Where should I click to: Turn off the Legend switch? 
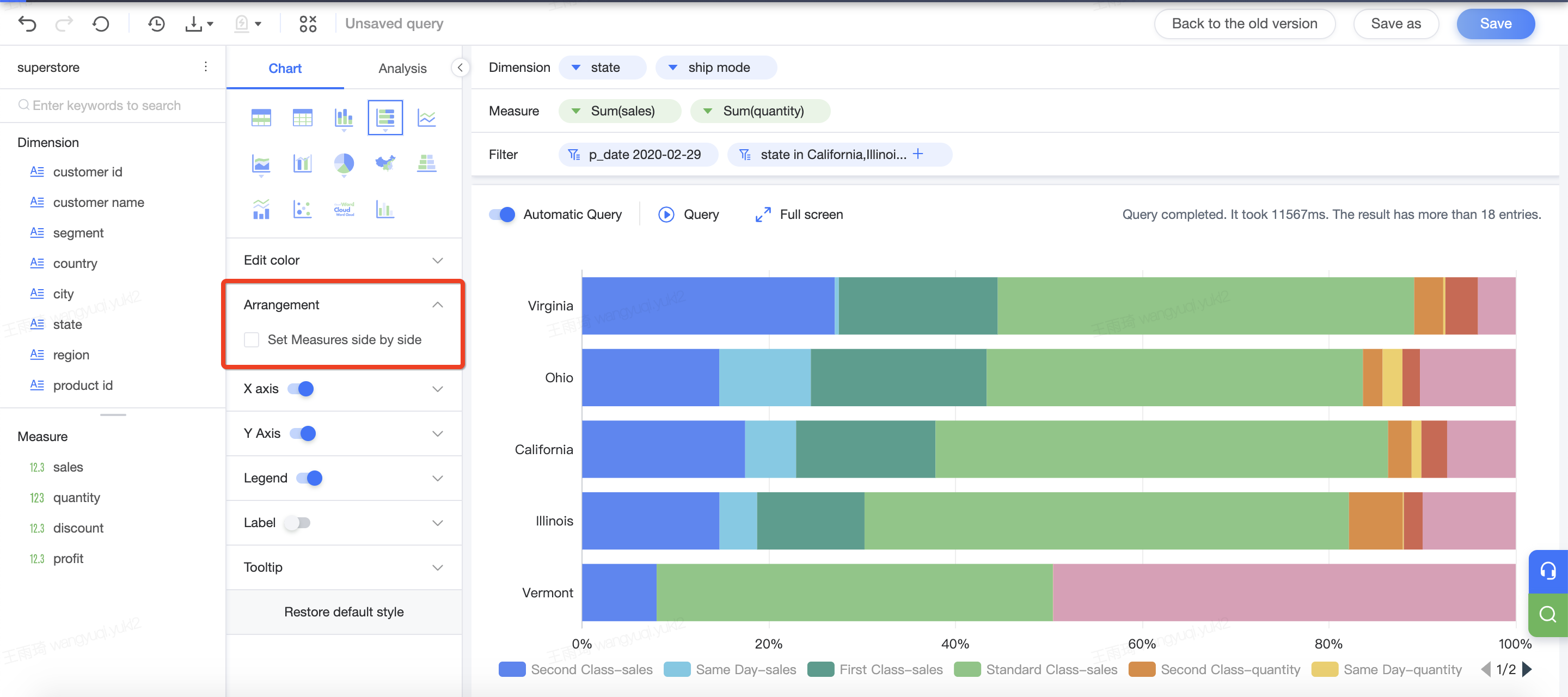[x=309, y=478]
